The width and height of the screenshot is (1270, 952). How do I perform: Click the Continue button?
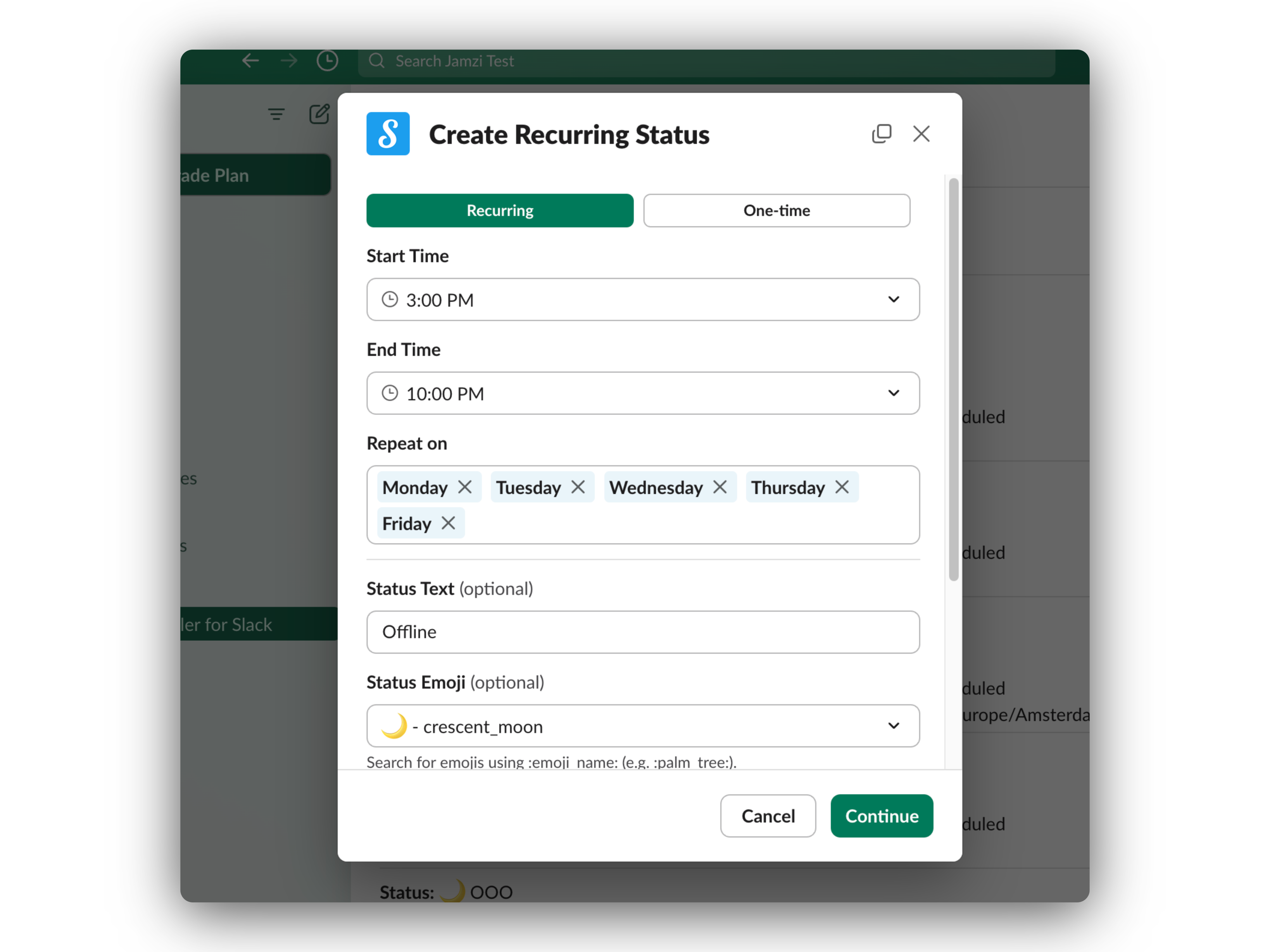click(882, 816)
